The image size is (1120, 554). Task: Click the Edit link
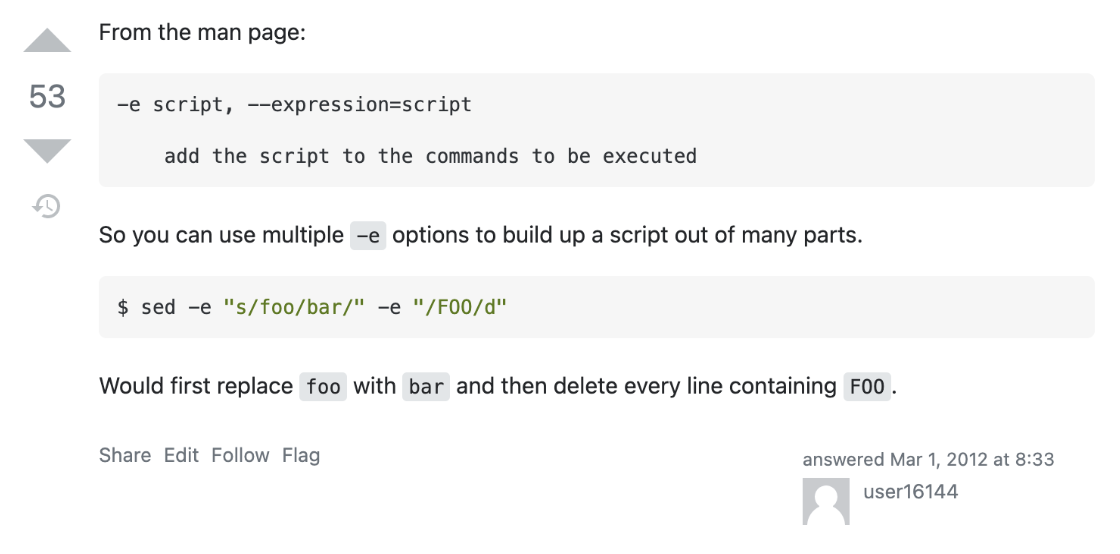(181, 455)
